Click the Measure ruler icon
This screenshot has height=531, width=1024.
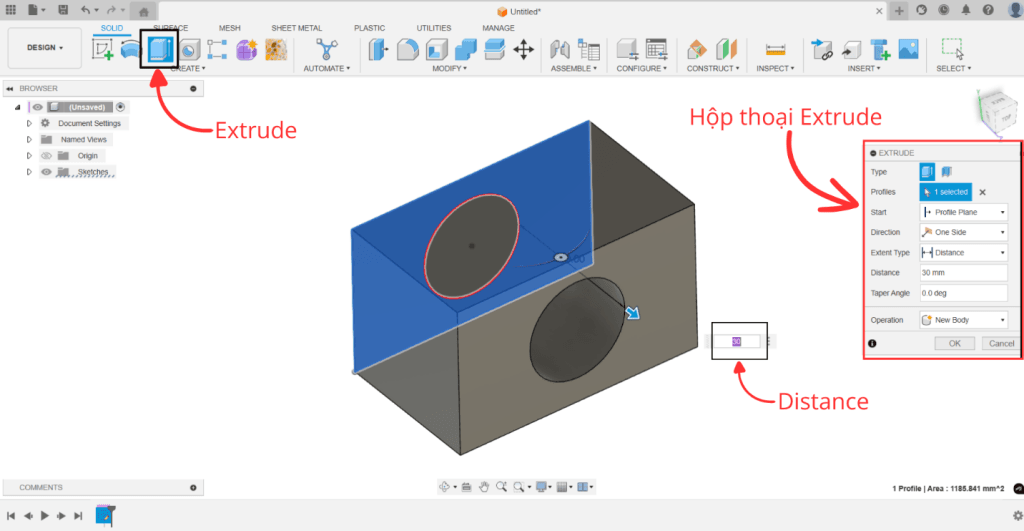[774, 49]
